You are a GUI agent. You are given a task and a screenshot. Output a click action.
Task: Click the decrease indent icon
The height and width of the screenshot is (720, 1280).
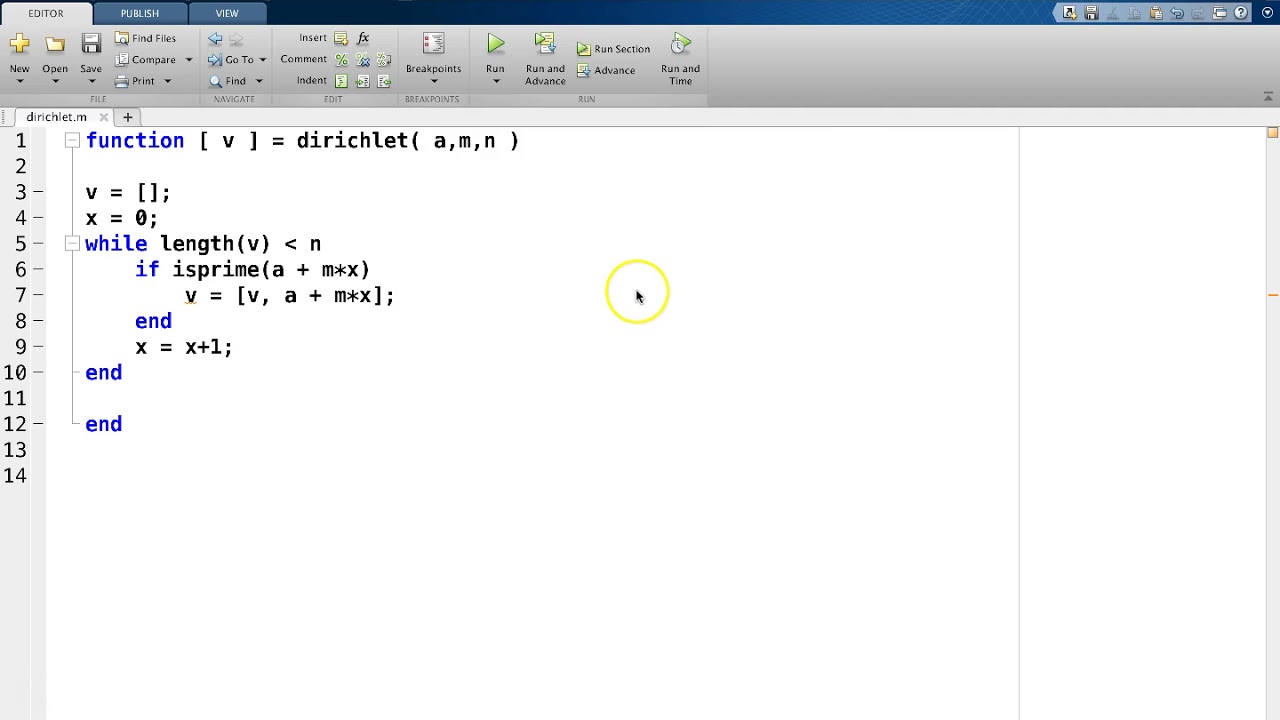coord(384,81)
